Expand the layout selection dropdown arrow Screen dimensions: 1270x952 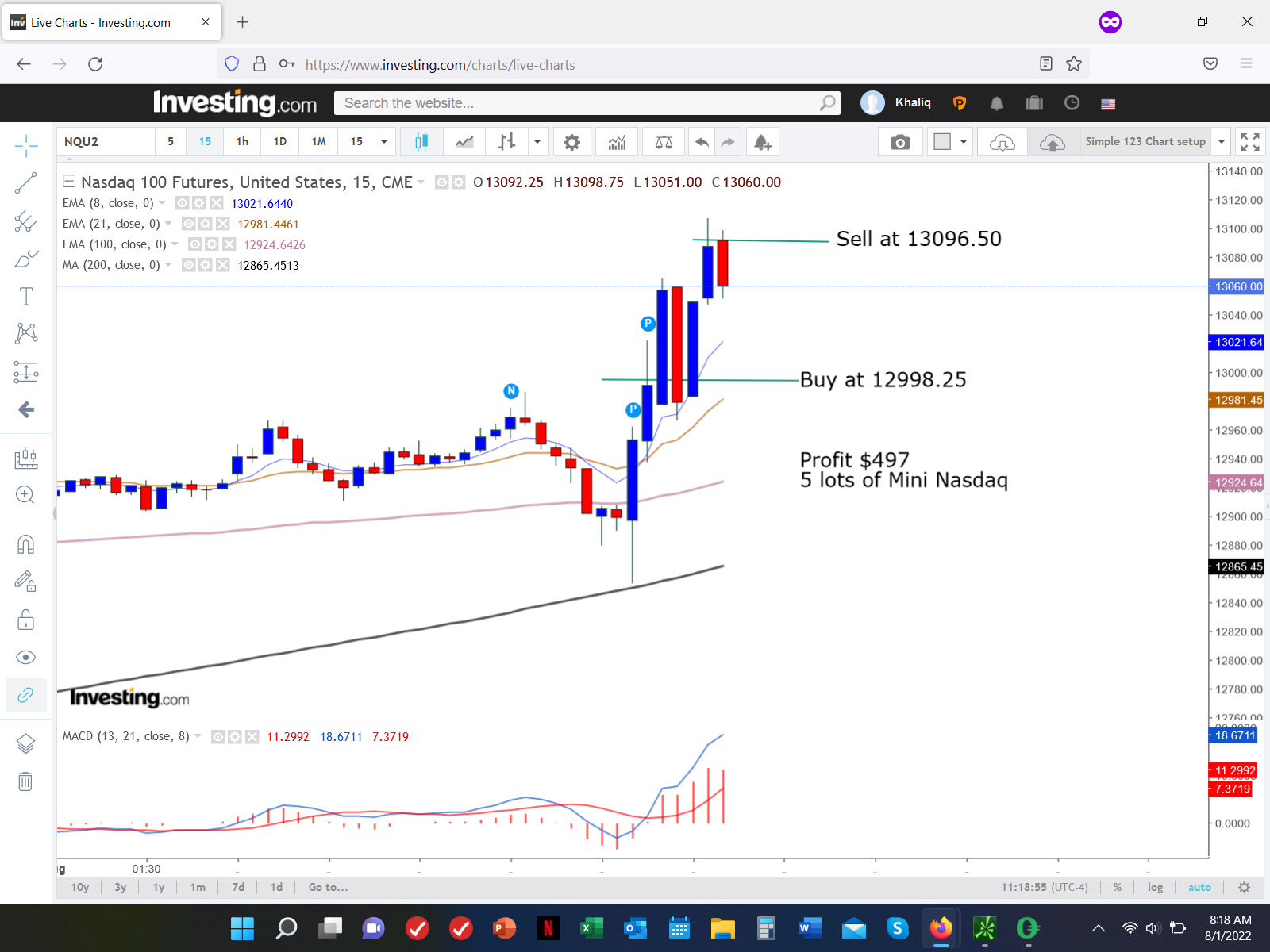click(x=964, y=142)
